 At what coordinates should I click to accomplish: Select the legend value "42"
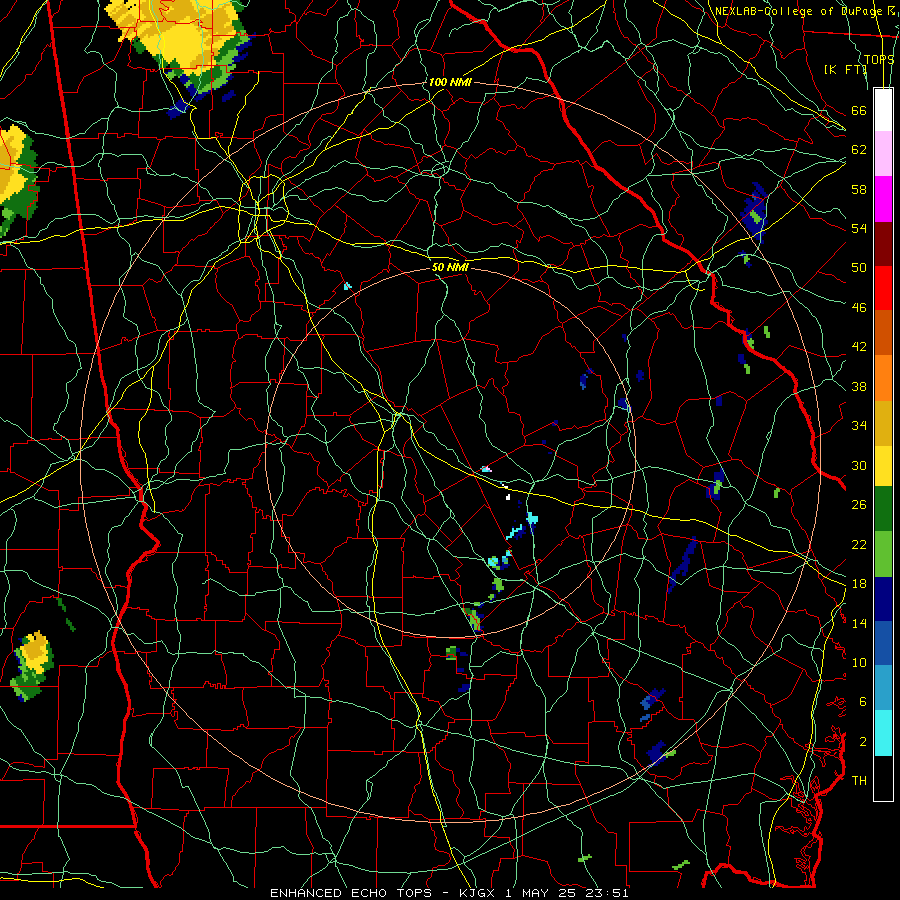tap(859, 347)
